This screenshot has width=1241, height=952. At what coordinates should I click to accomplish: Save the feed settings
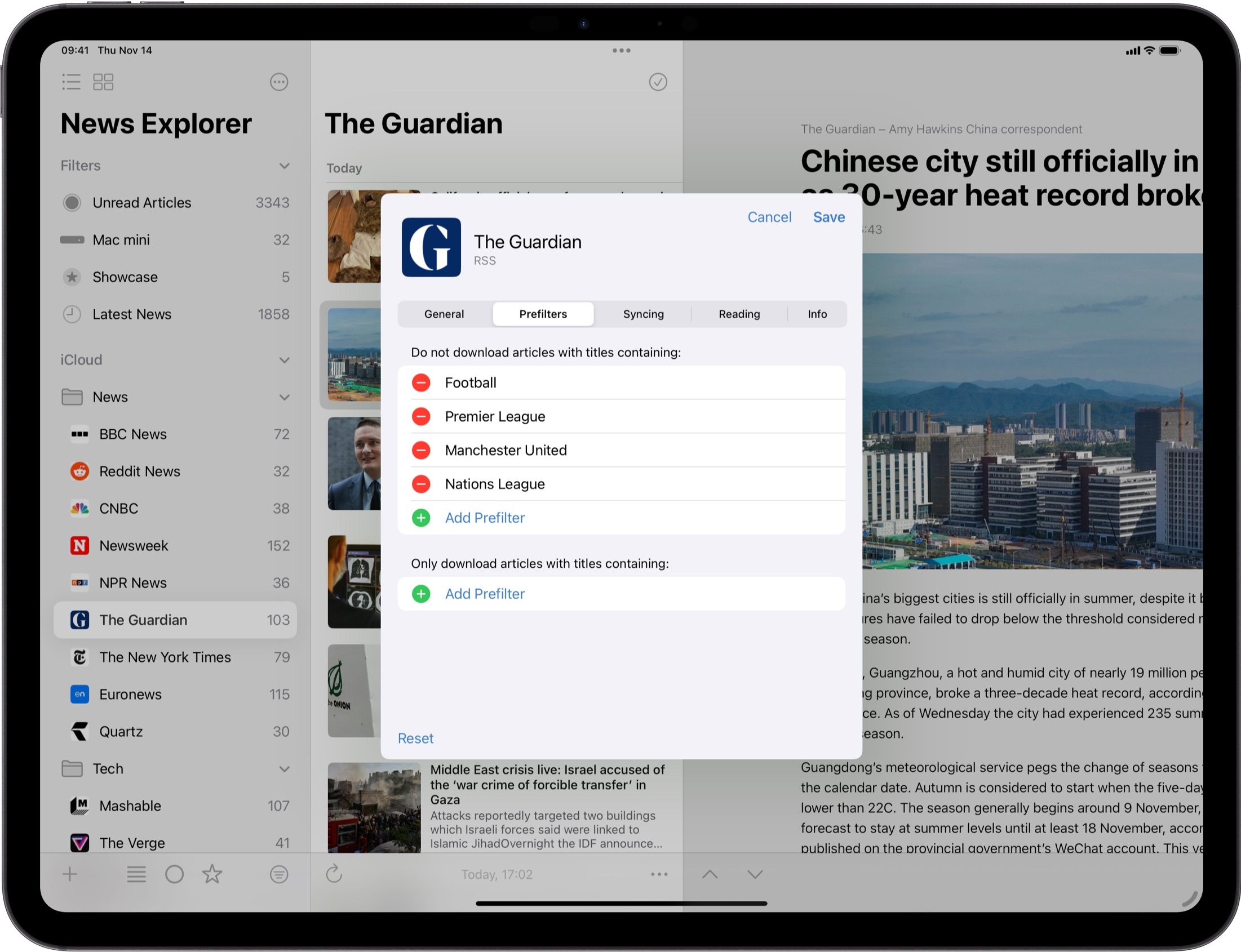pyautogui.click(x=829, y=217)
